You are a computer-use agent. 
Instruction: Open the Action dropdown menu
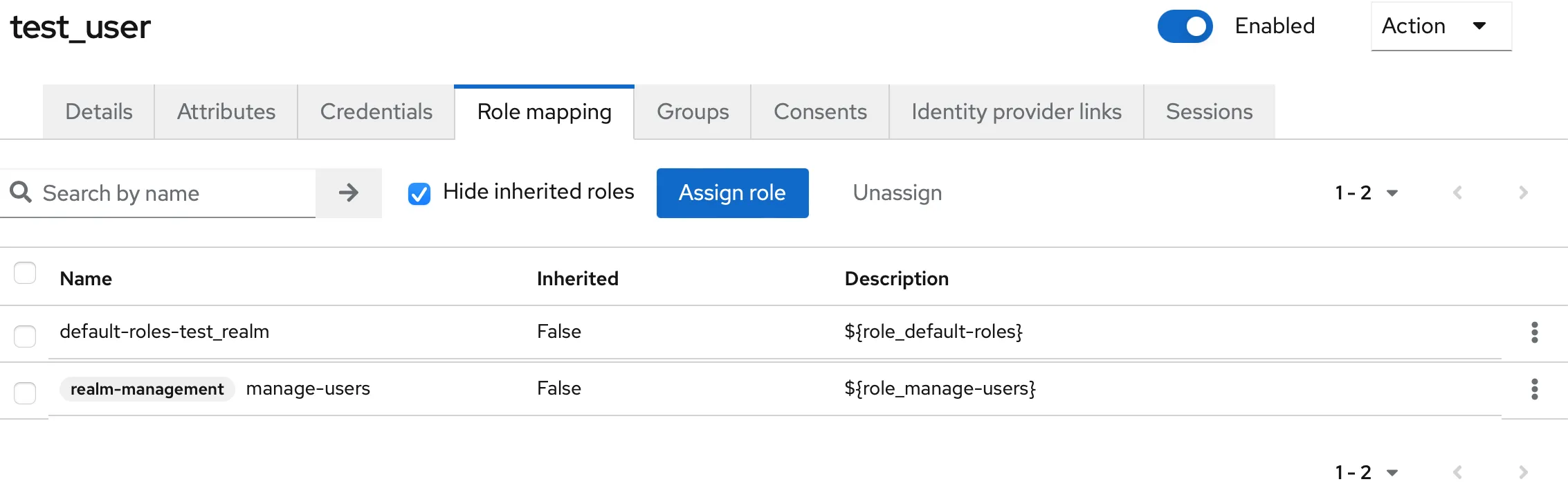pos(1441,26)
